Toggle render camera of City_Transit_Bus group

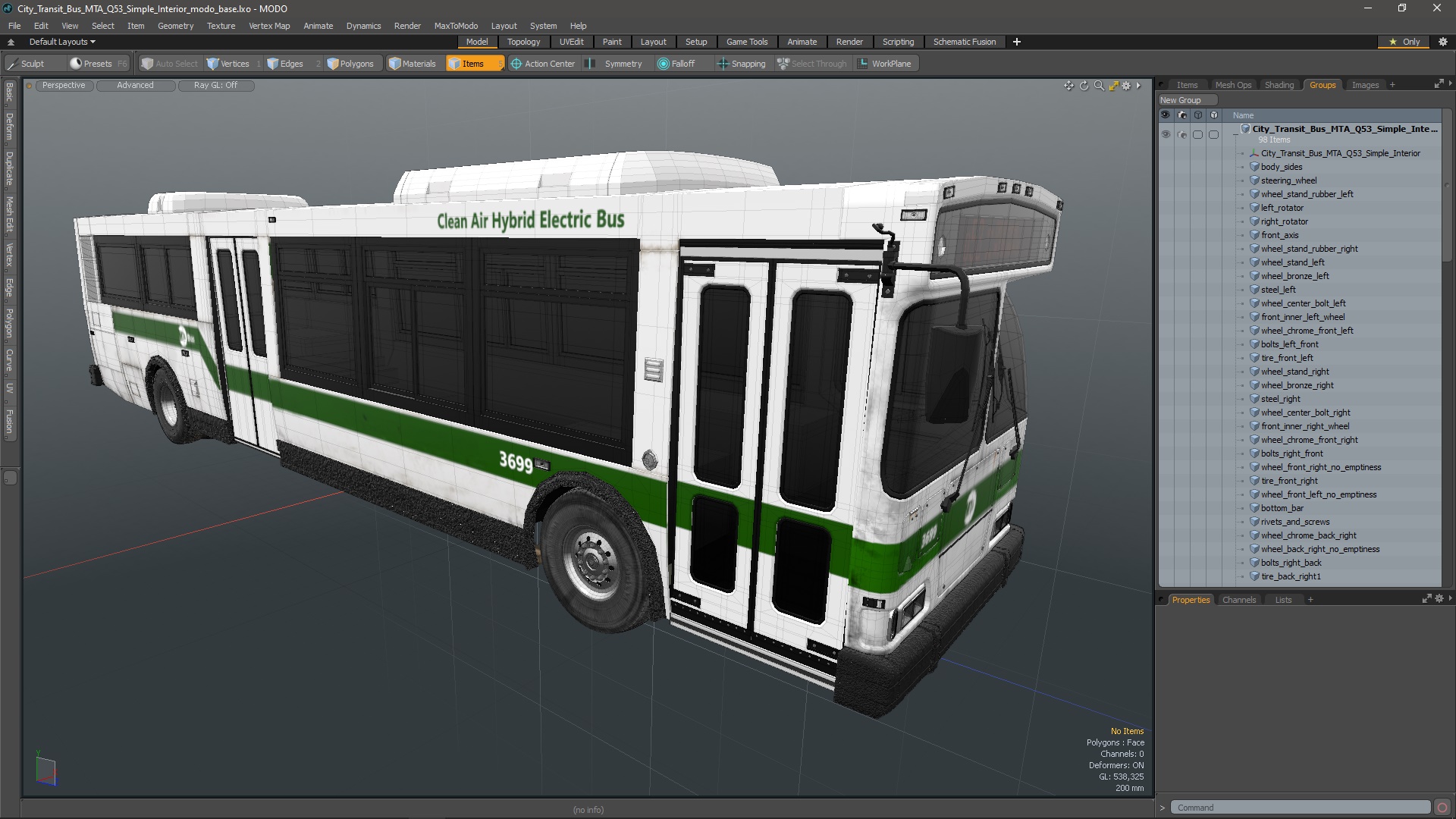pos(1181,134)
